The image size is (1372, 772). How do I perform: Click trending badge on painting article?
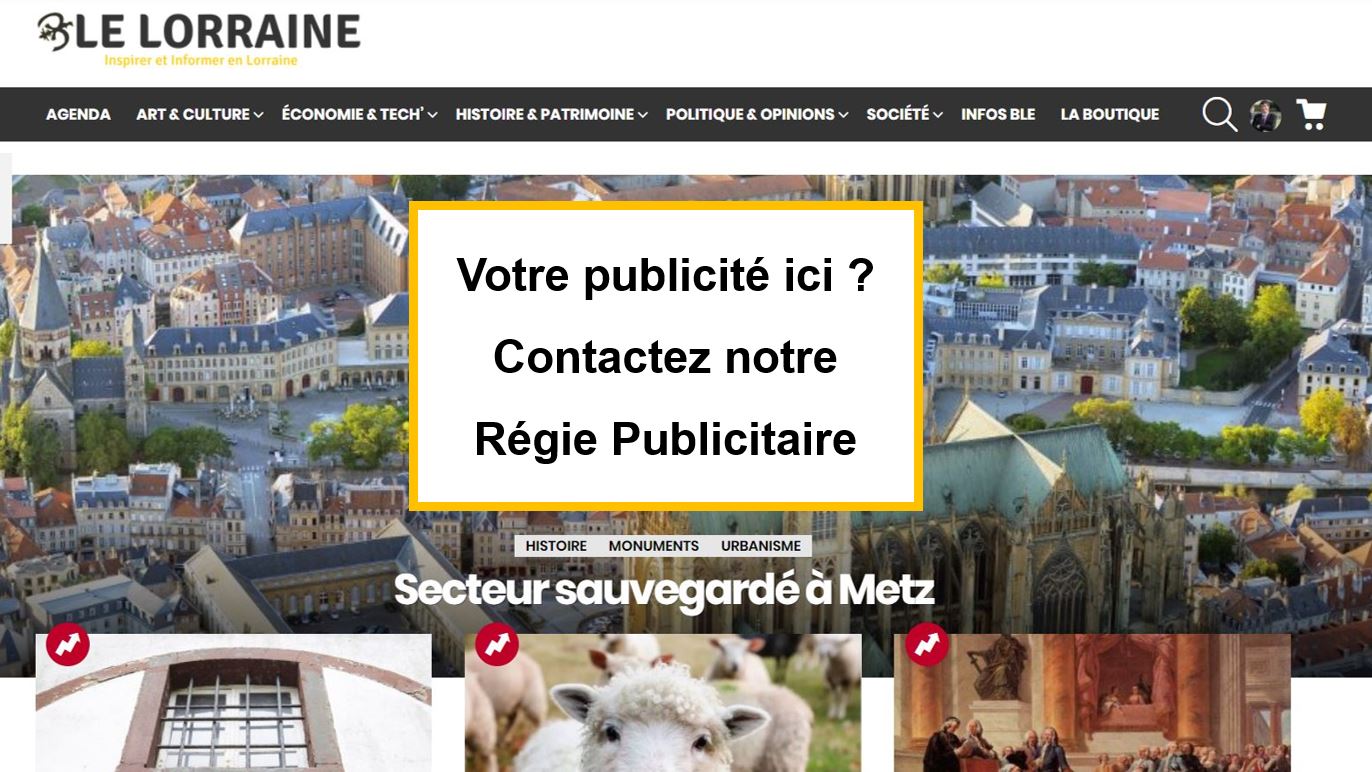927,644
